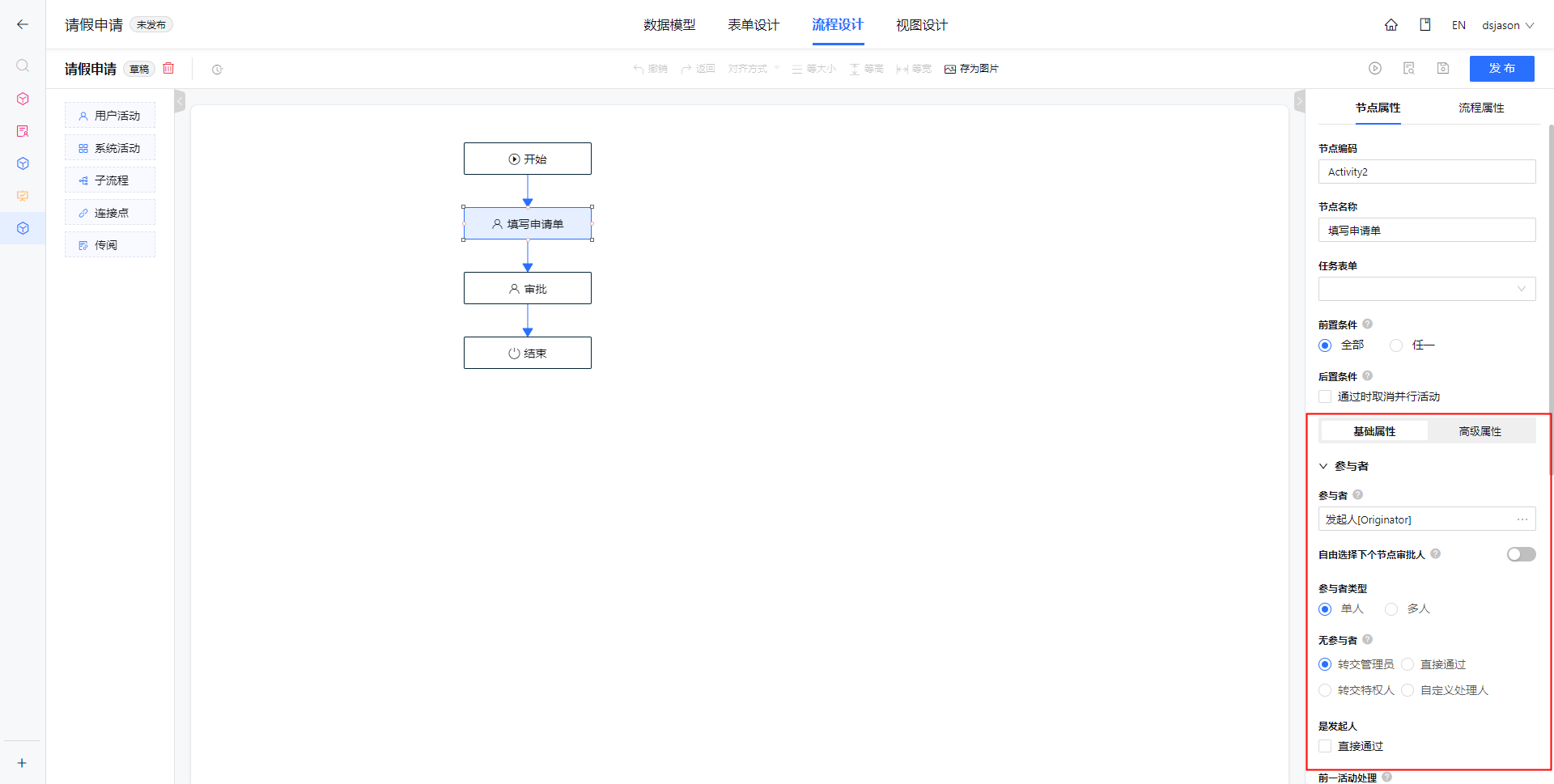Click the 发布 publish button
This screenshot has width=1554, height=784.
coord(1502,68)
